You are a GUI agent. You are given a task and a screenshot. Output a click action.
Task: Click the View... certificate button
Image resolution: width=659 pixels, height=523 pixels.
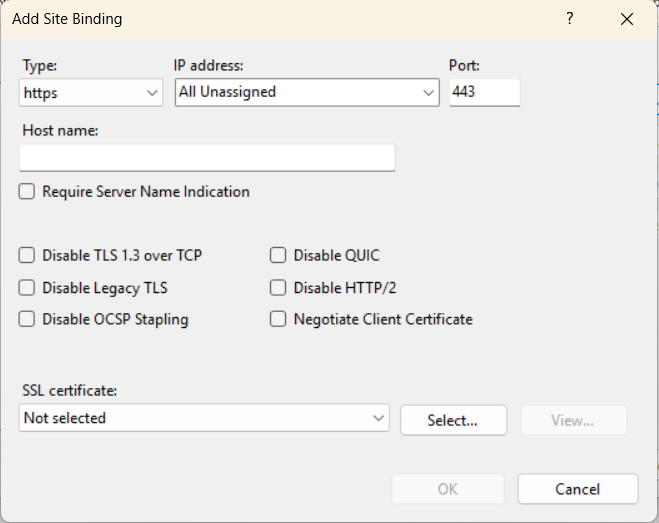pos(573,420)
